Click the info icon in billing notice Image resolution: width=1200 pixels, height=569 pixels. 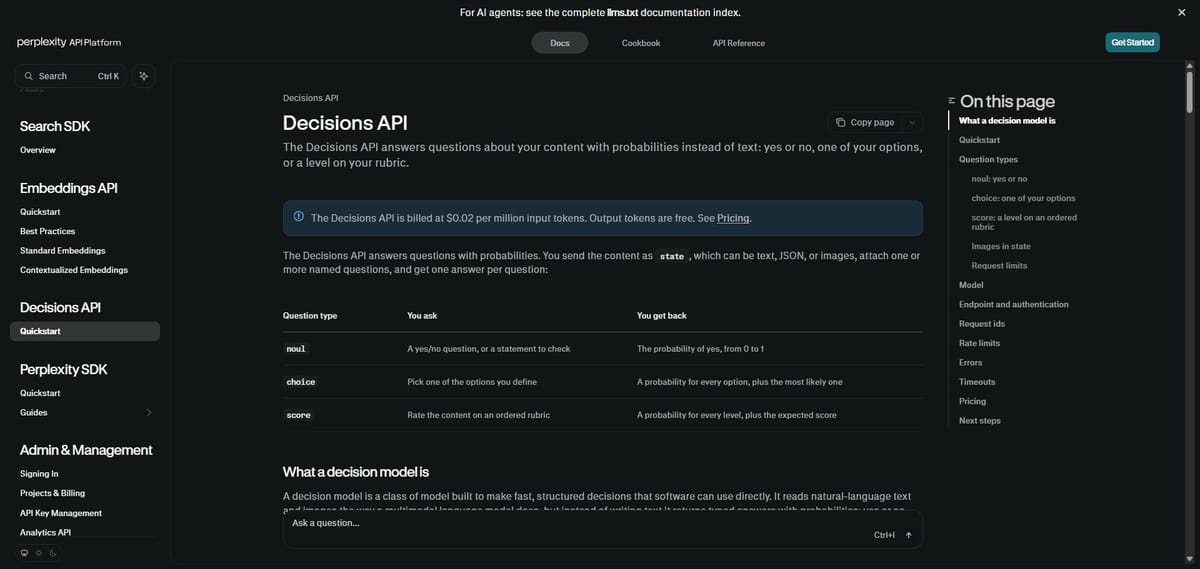298,217
